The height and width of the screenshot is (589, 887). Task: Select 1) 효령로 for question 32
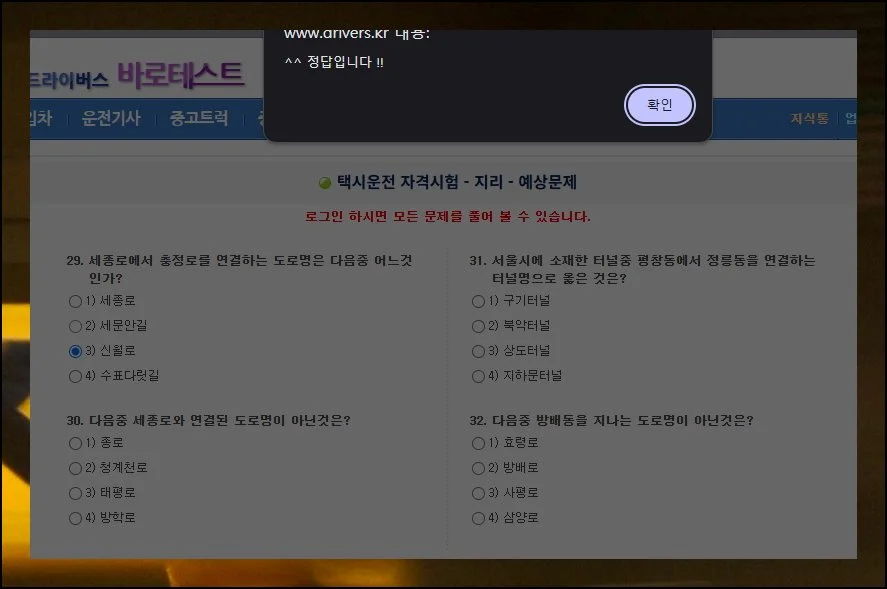(478, 443)
